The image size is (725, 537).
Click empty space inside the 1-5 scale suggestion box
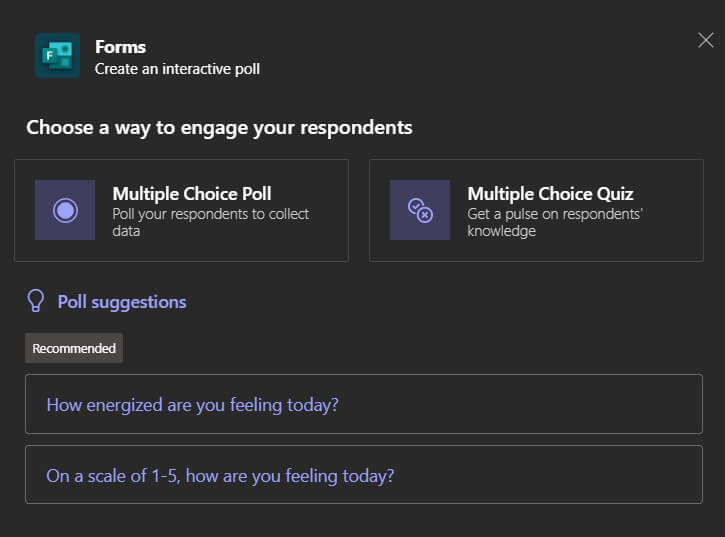click(560, 475)
